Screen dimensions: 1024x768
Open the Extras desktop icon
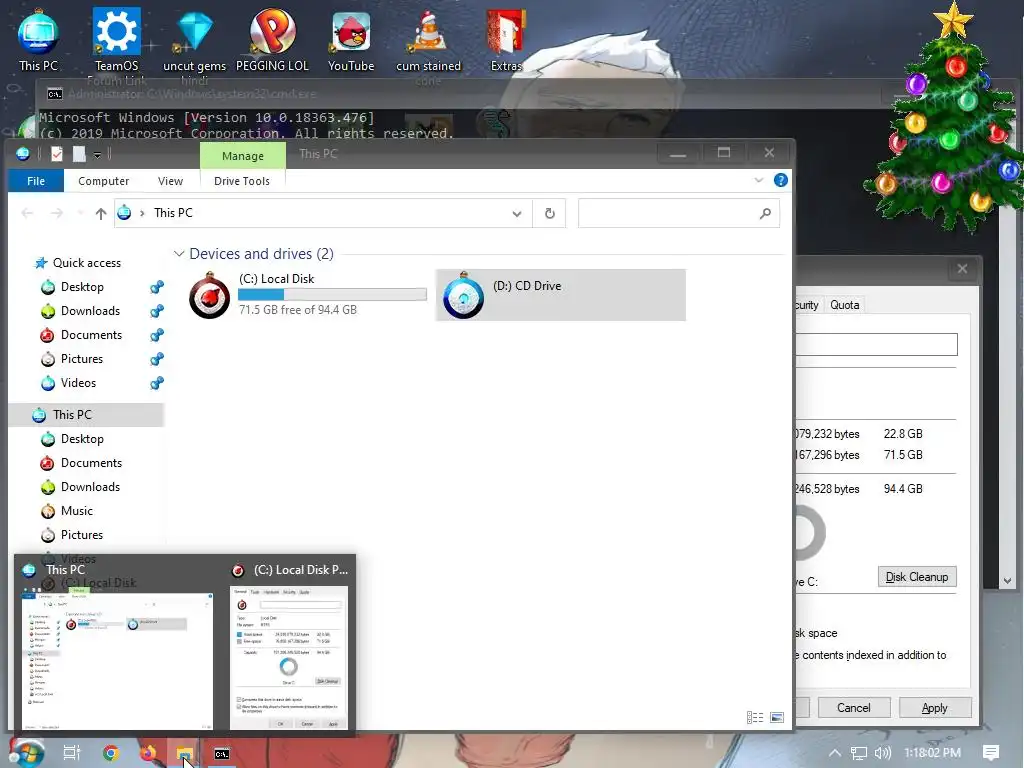(506, 40)
